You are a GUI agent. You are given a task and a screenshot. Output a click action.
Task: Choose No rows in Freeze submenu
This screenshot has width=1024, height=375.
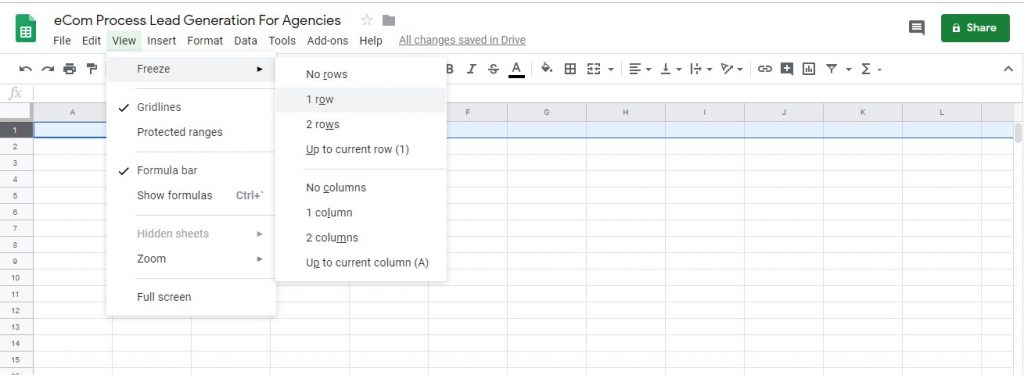pos(361,74)
